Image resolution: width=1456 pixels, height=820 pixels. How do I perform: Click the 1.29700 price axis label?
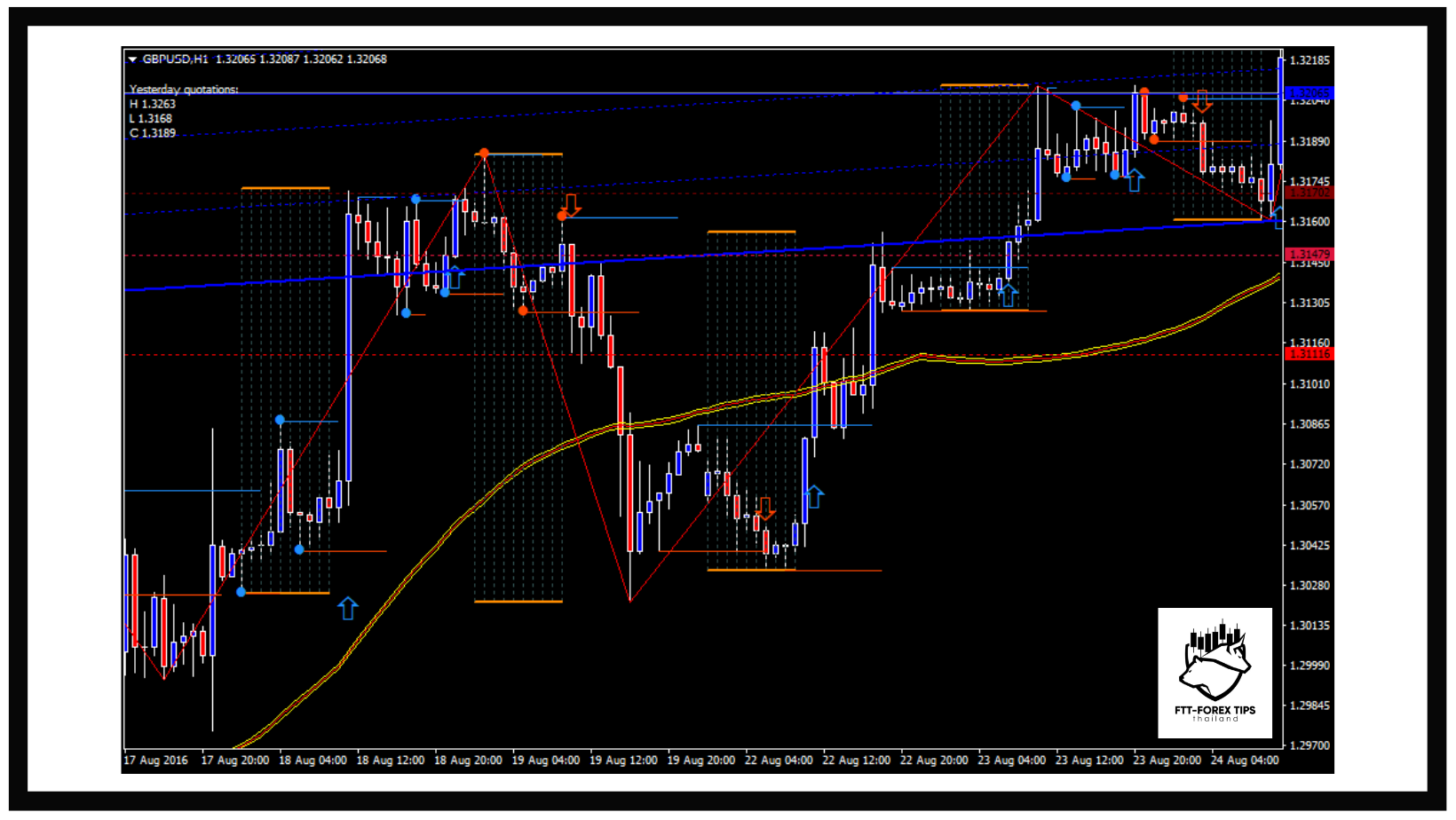tap(1310, 746)
